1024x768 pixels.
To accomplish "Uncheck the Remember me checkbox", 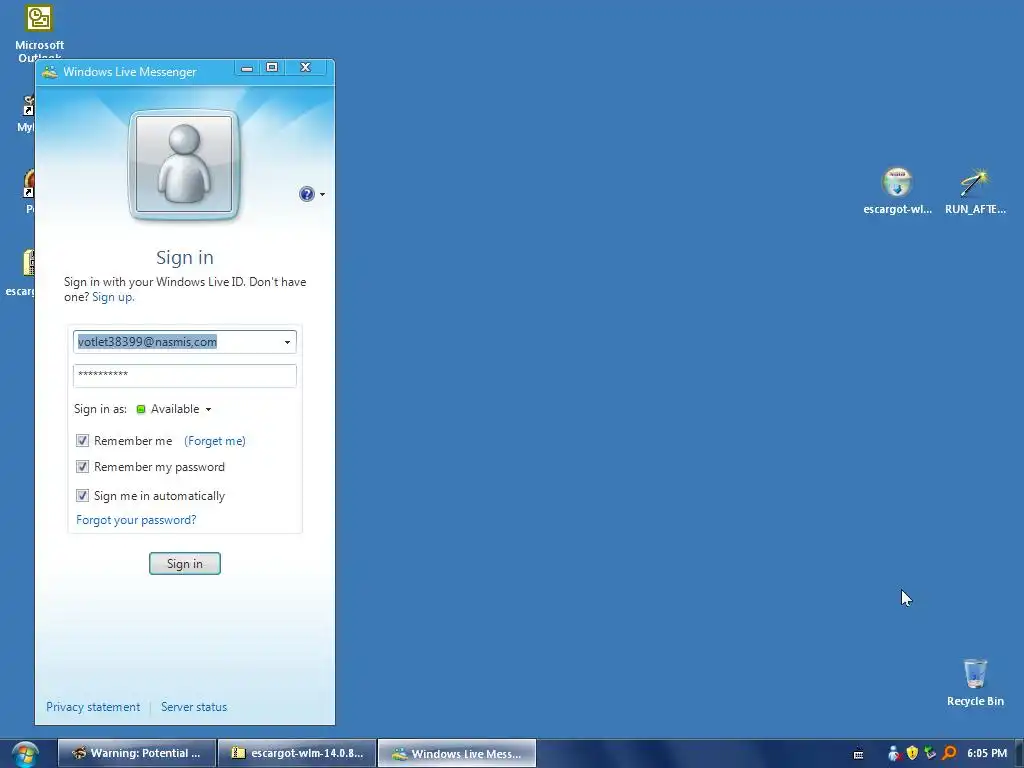I will [x=82, y=441].
